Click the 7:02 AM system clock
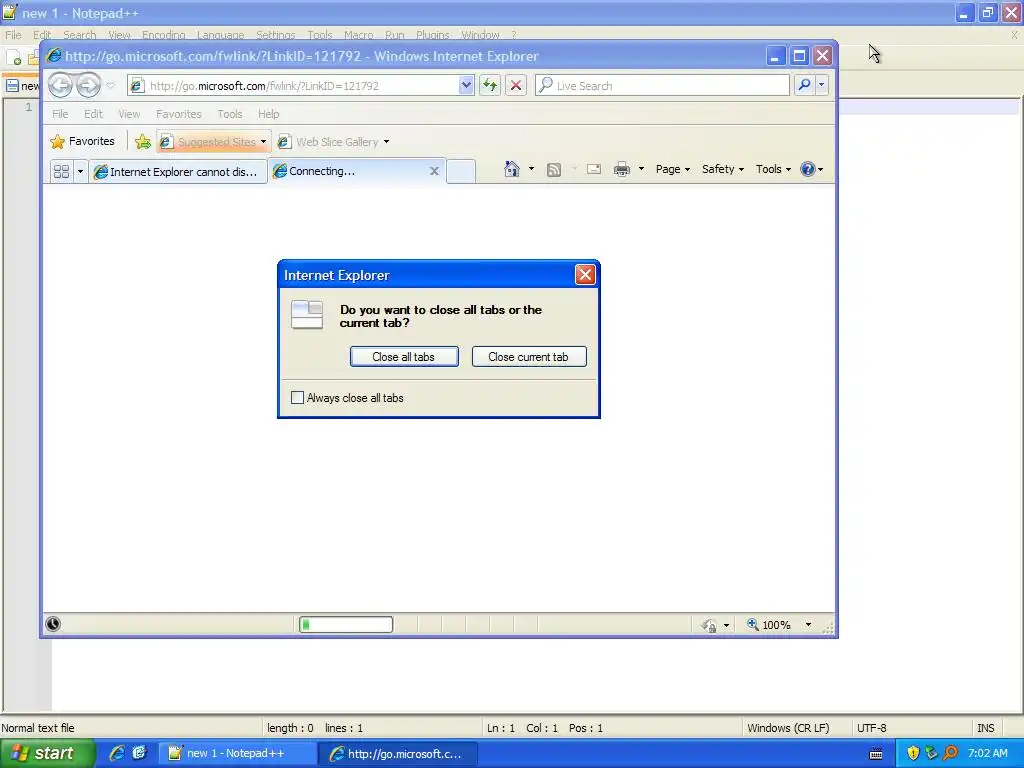 tap(987, 753)
